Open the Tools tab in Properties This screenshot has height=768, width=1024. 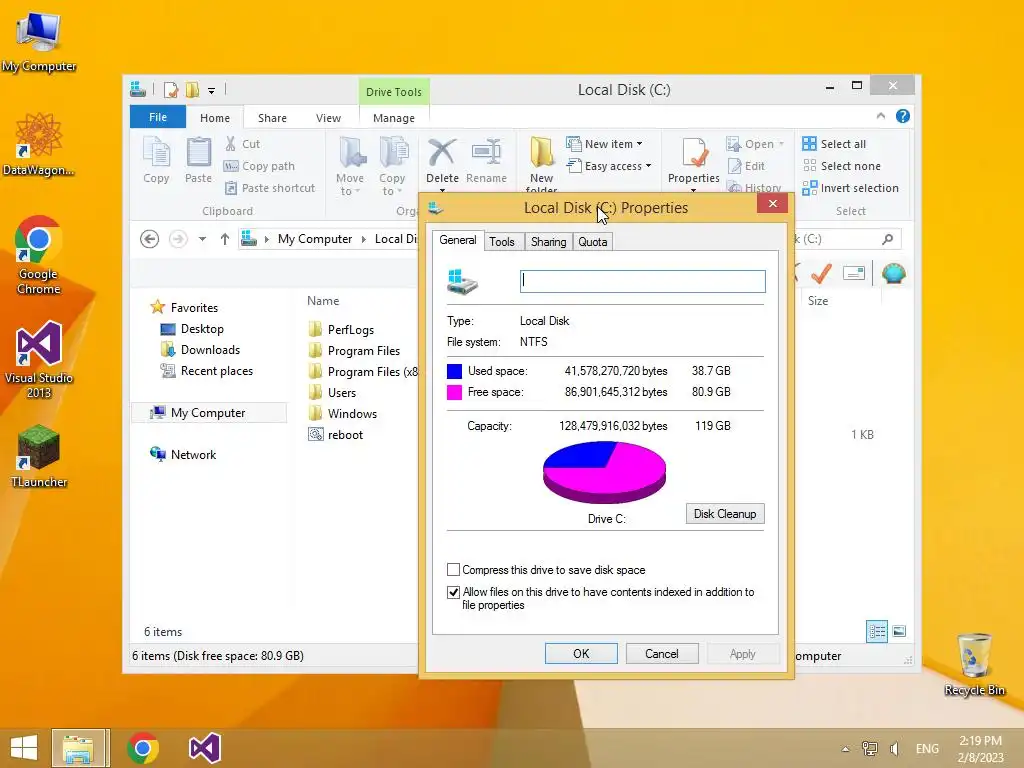coord(502,242)
